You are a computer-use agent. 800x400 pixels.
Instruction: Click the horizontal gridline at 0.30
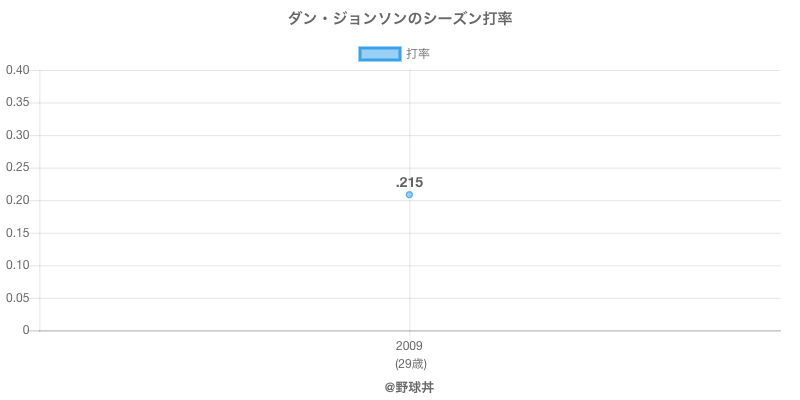pyautogui.click(x=600, y=135)
